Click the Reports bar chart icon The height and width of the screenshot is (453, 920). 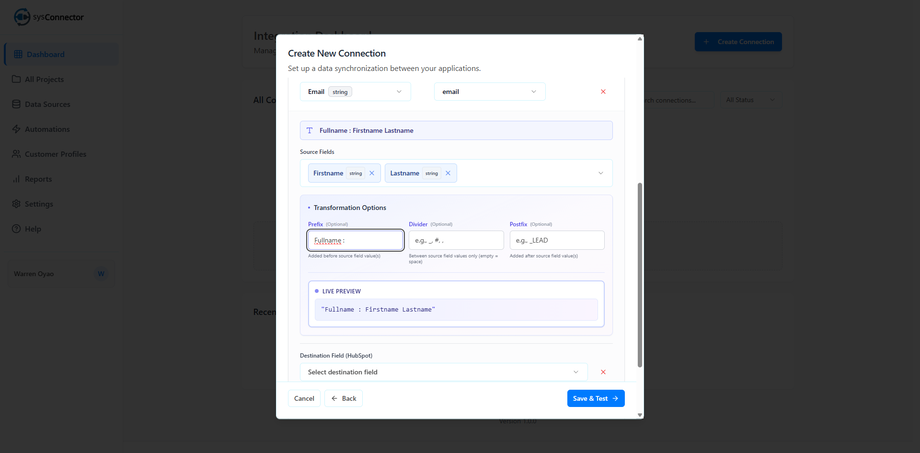(16, 179)
